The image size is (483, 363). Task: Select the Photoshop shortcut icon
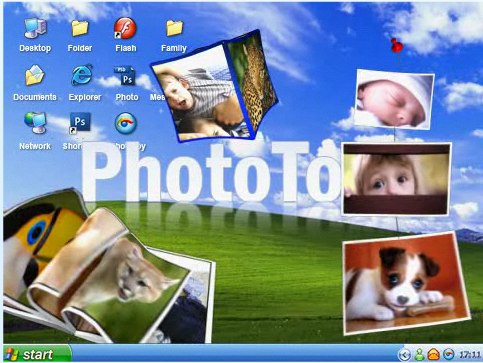point(79,123)
